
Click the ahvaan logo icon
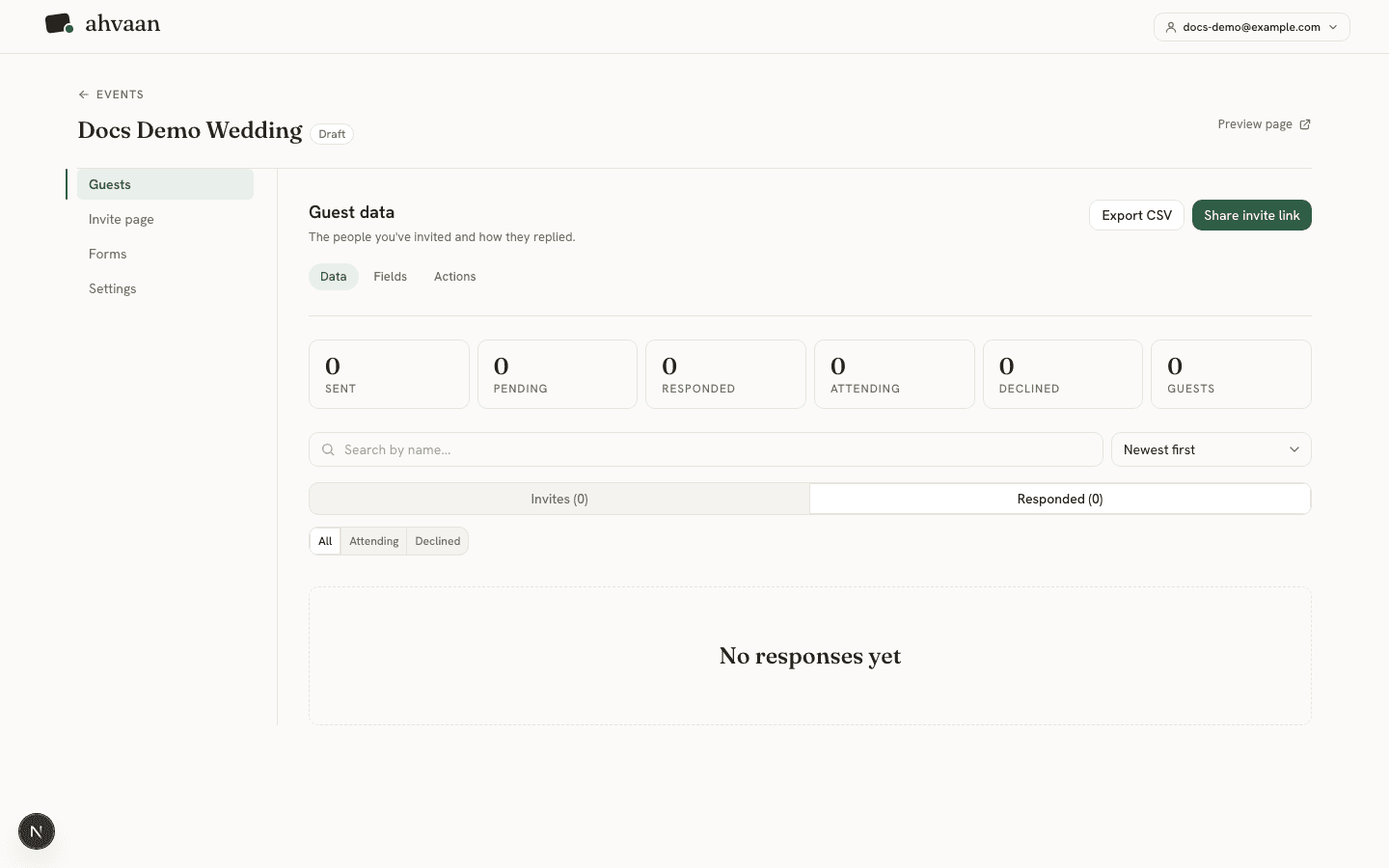tap(60, 24)
